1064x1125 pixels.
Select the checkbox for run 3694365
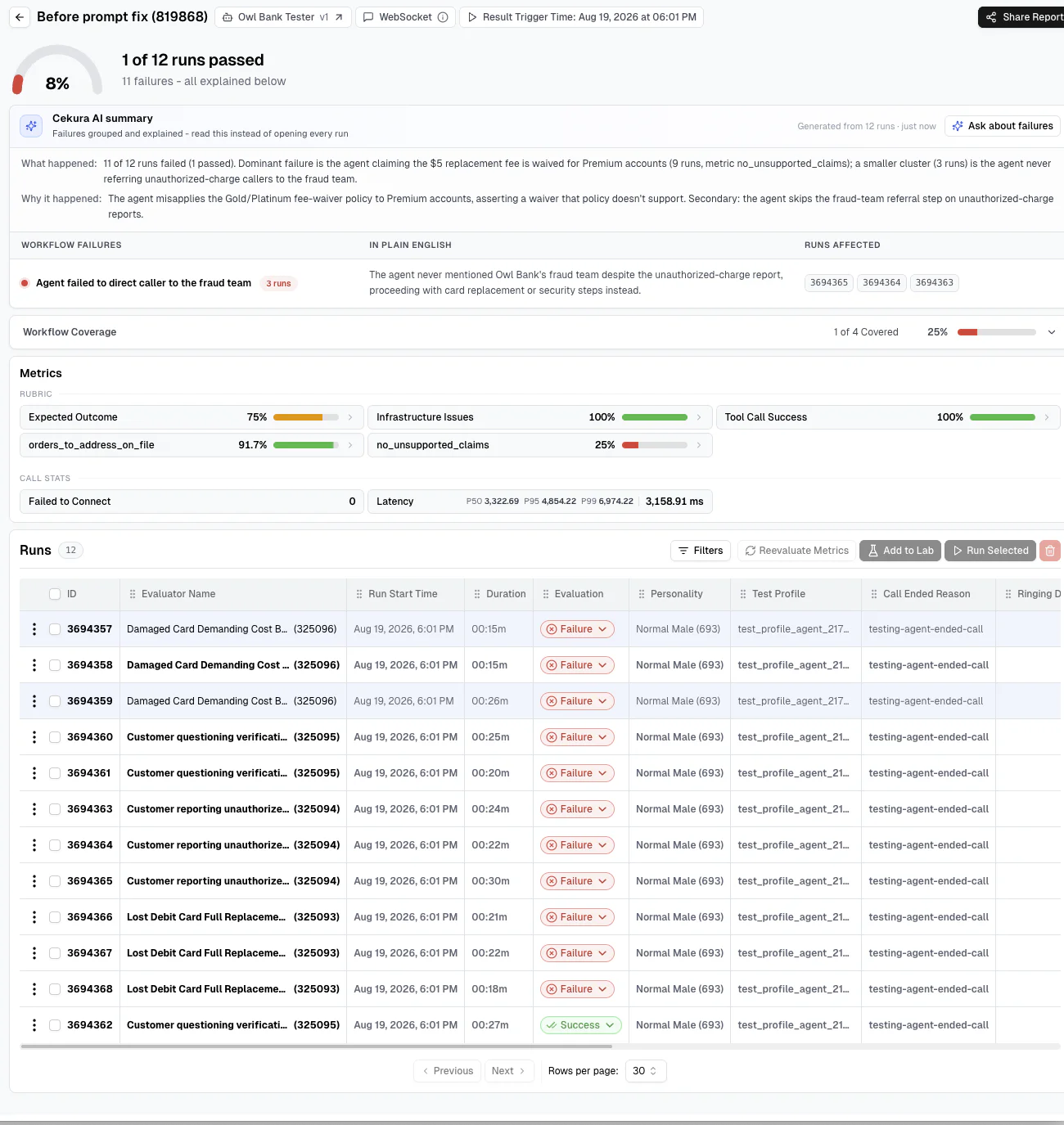pyautogui.click(x=55, y=881)
